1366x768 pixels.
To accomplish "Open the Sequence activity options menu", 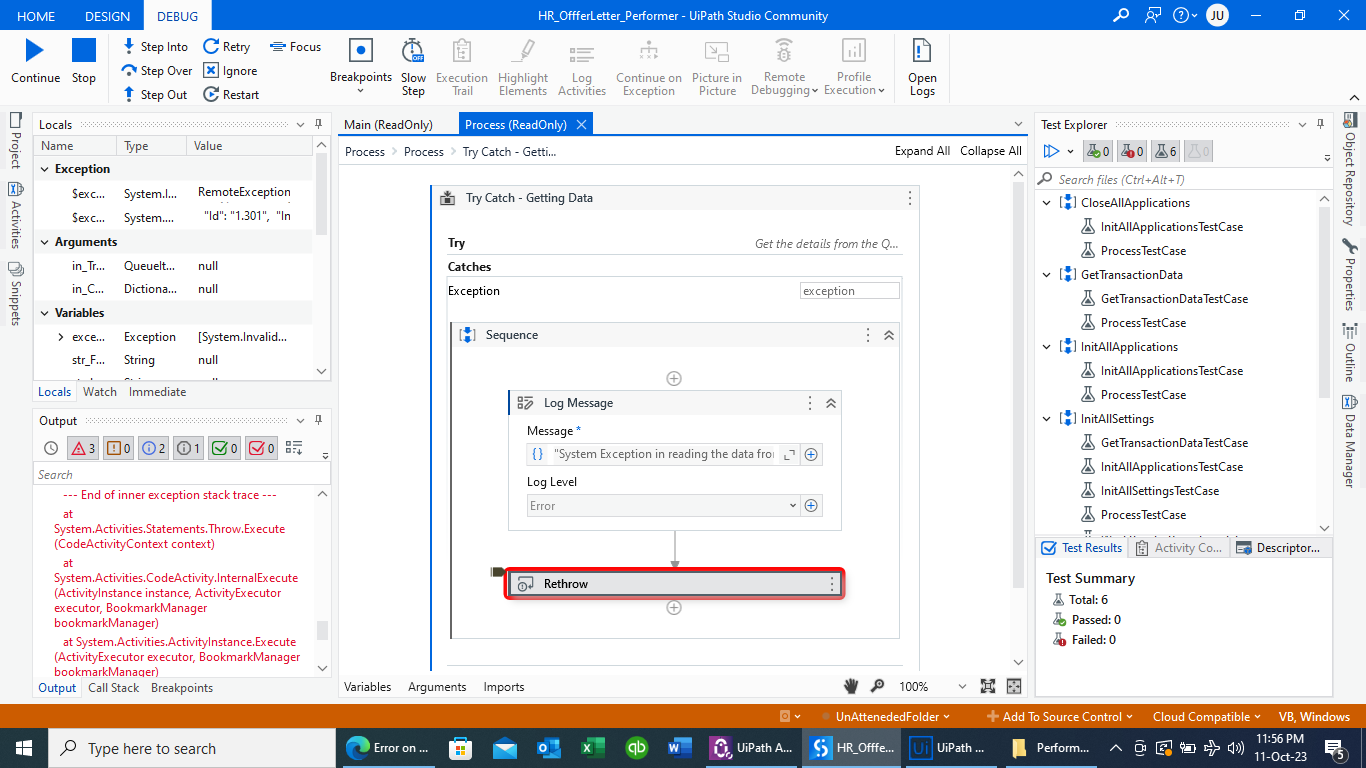I will point(868,336).
